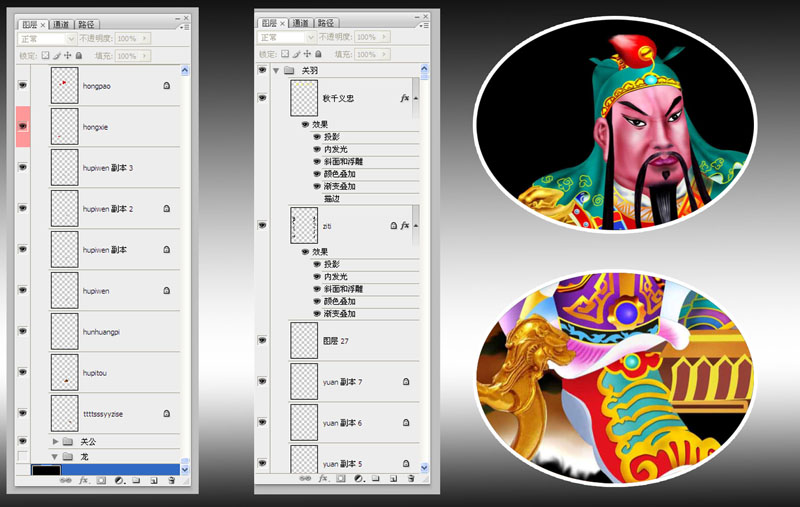
Task: Select the hupiwen 副本 2 layer name
Action: point(108,209)
